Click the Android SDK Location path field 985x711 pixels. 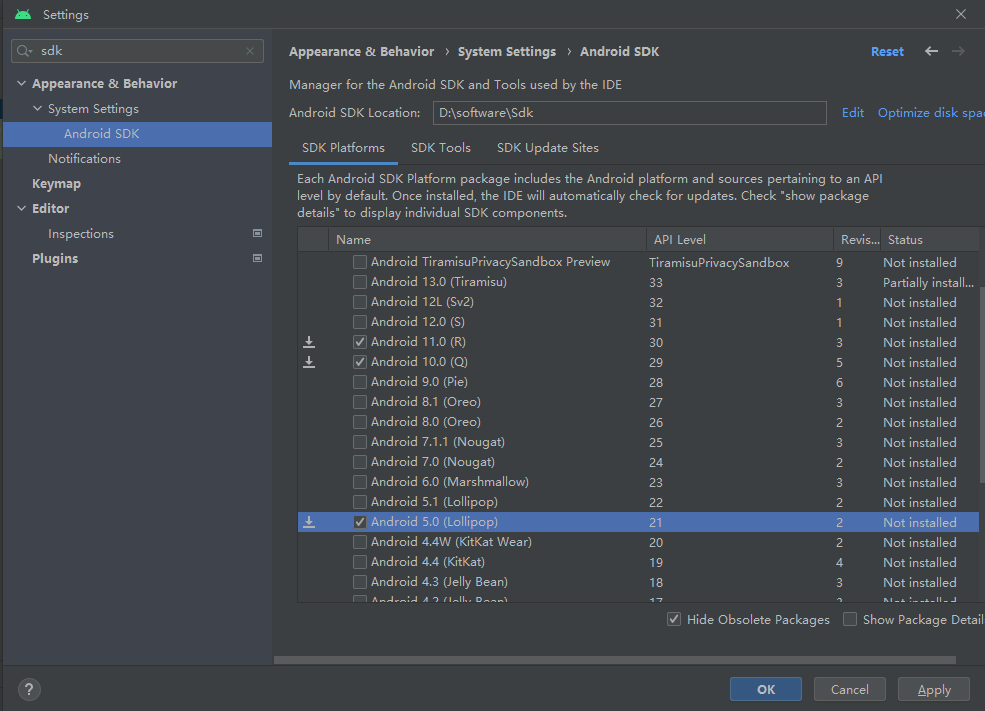point(629,113)
